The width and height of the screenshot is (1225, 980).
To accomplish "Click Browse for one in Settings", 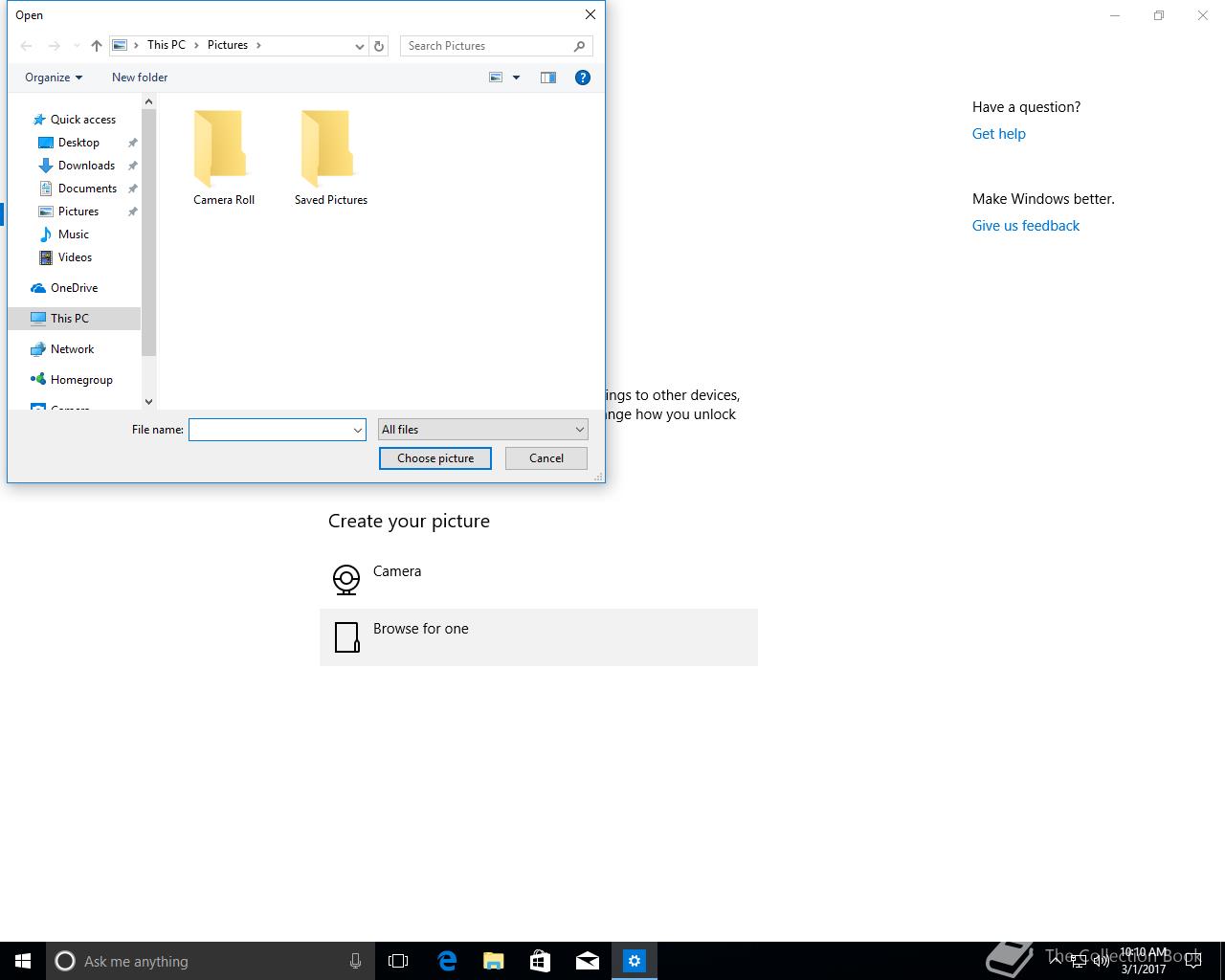I will coord(539,637).
